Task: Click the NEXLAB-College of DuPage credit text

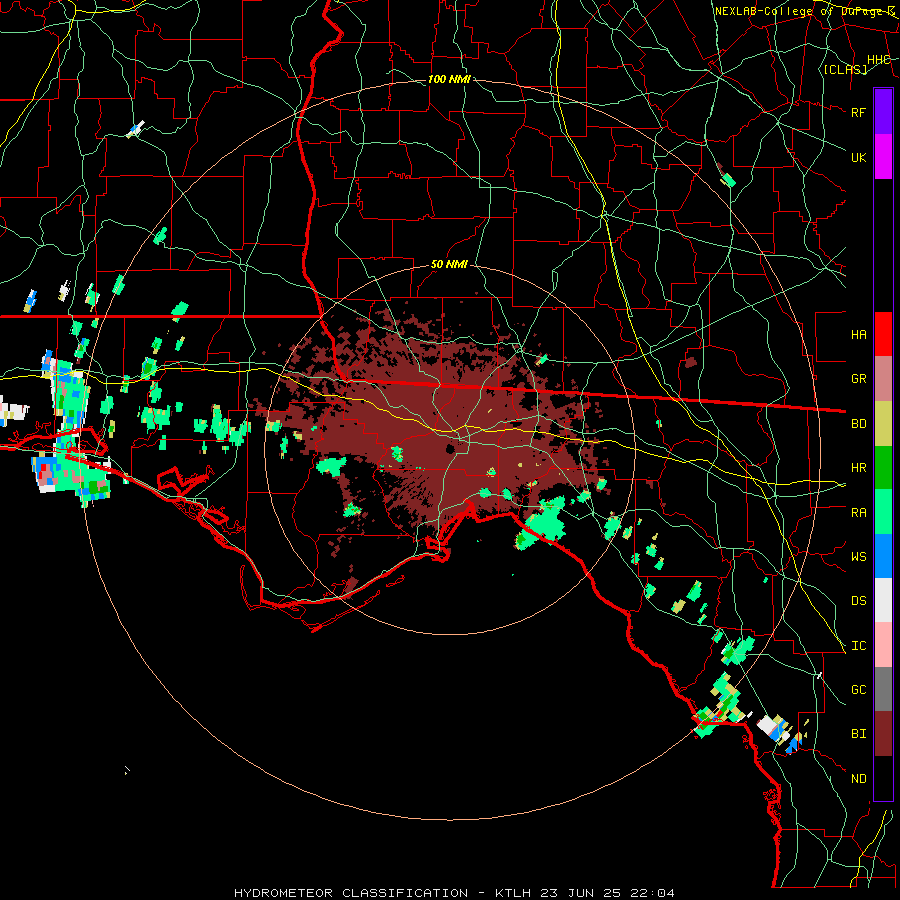Action: (x=805, y=11)
